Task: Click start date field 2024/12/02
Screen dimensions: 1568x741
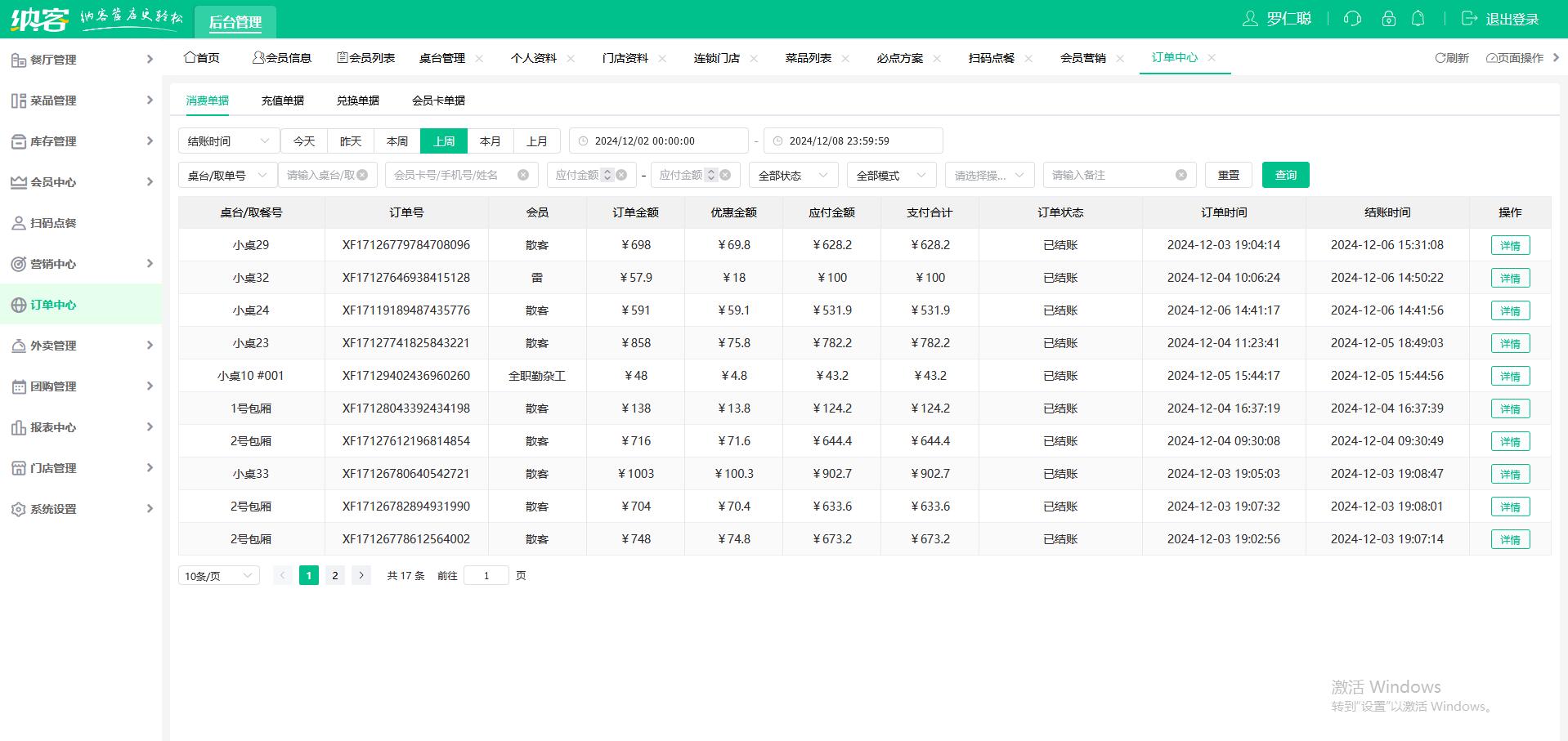Action: click(659, 141)
